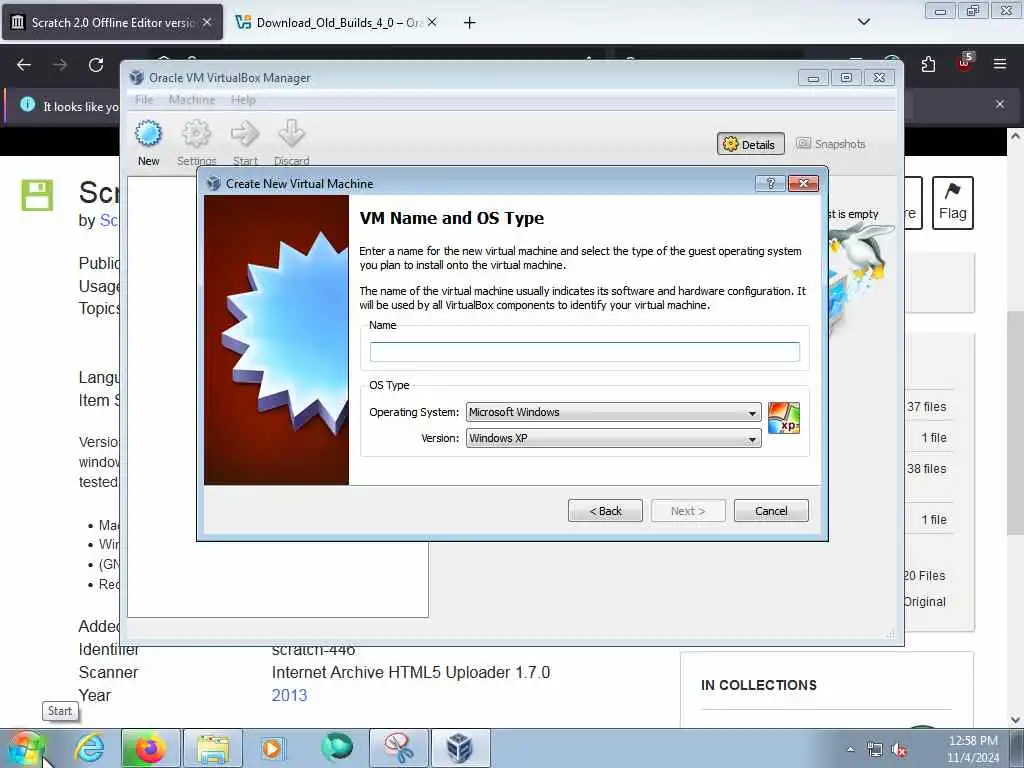Click the info icon in notification bar
Screen dimensions: 1024x768
pyautogui.click(x=27, y=104)
